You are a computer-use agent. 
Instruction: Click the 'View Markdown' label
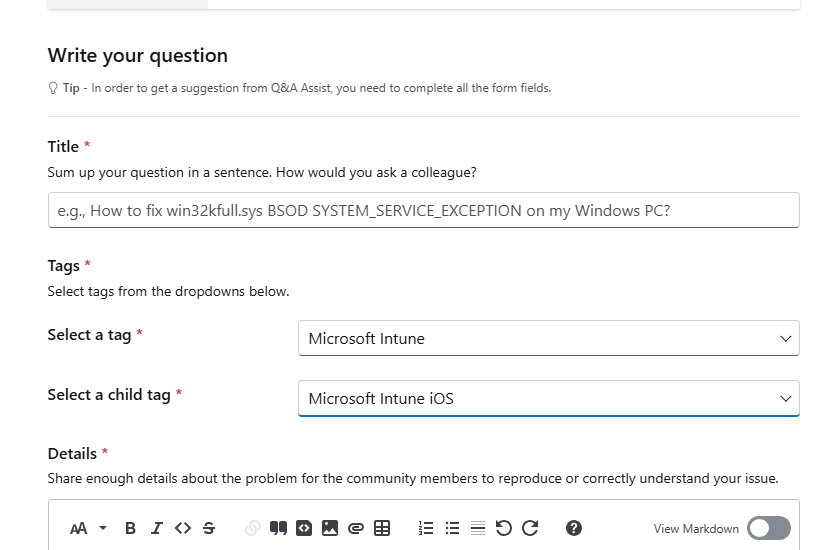tap(696, 528)
